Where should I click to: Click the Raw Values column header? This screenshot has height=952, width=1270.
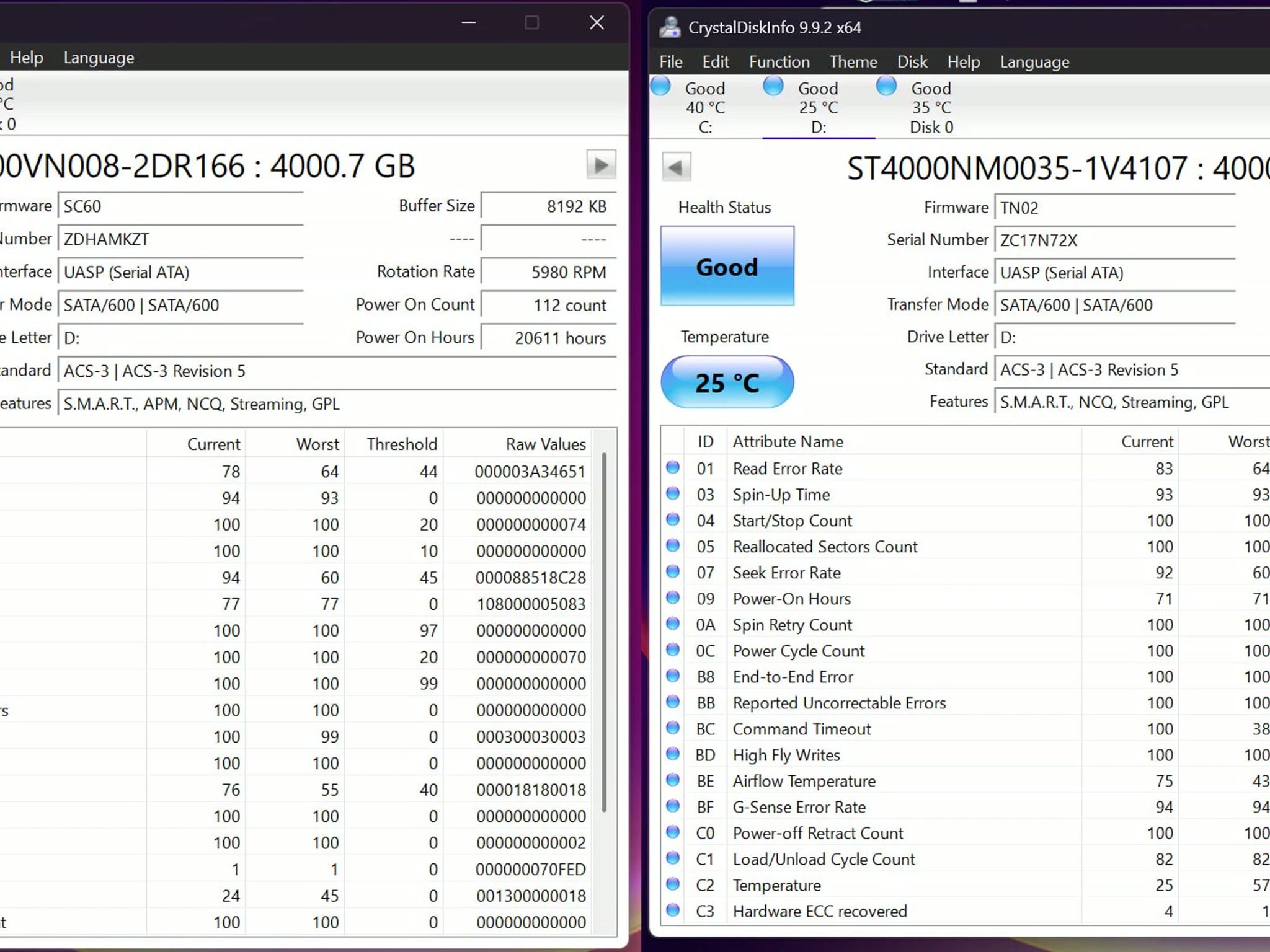517,444
